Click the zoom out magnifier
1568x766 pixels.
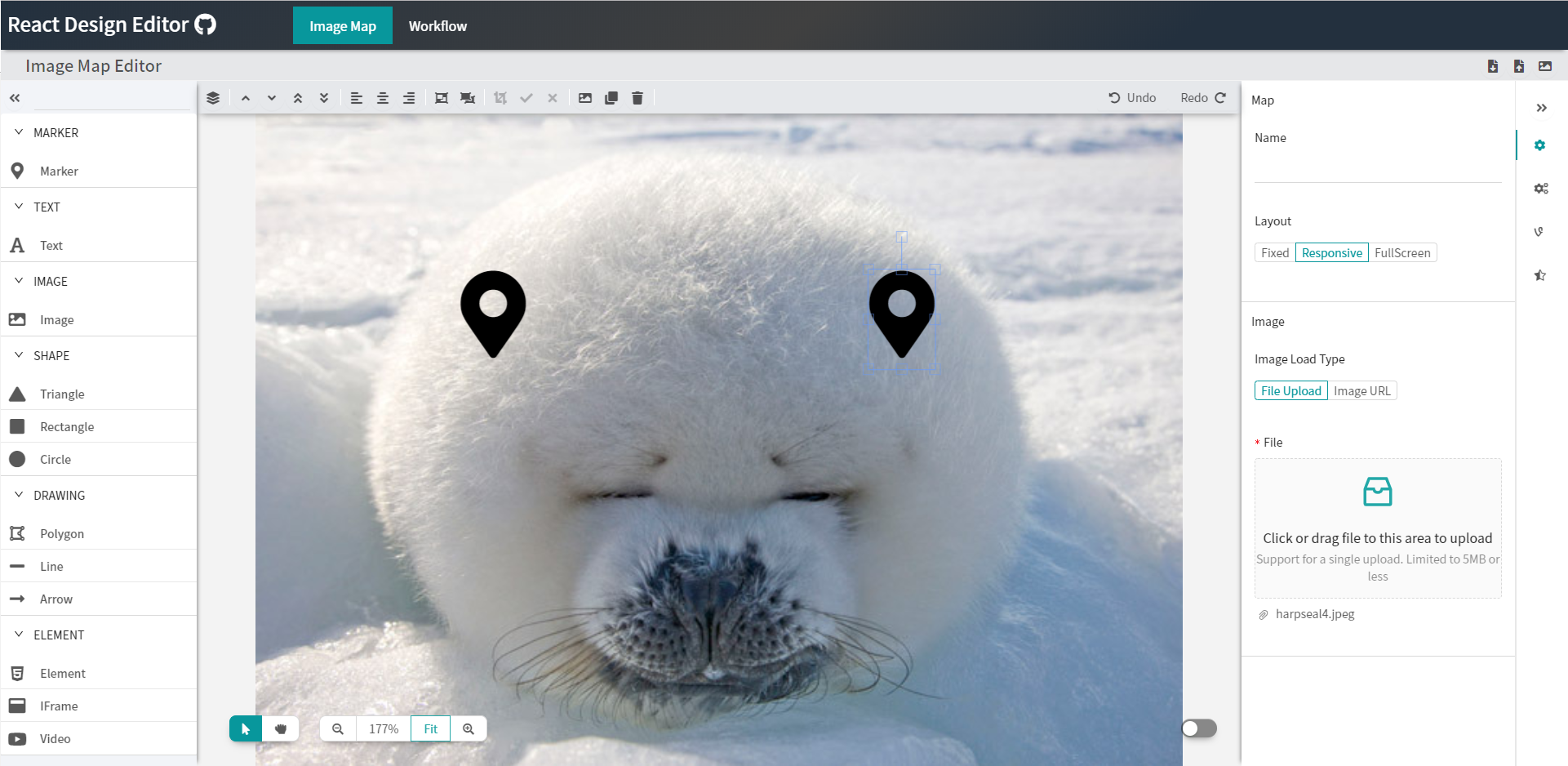338,728
